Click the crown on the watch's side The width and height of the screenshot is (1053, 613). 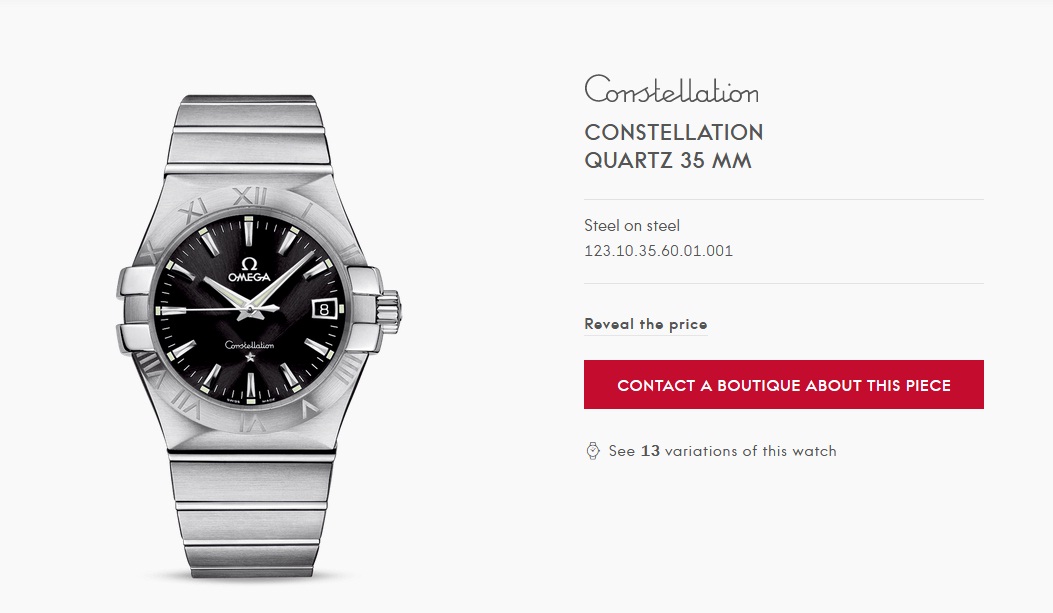pos(391,309)
